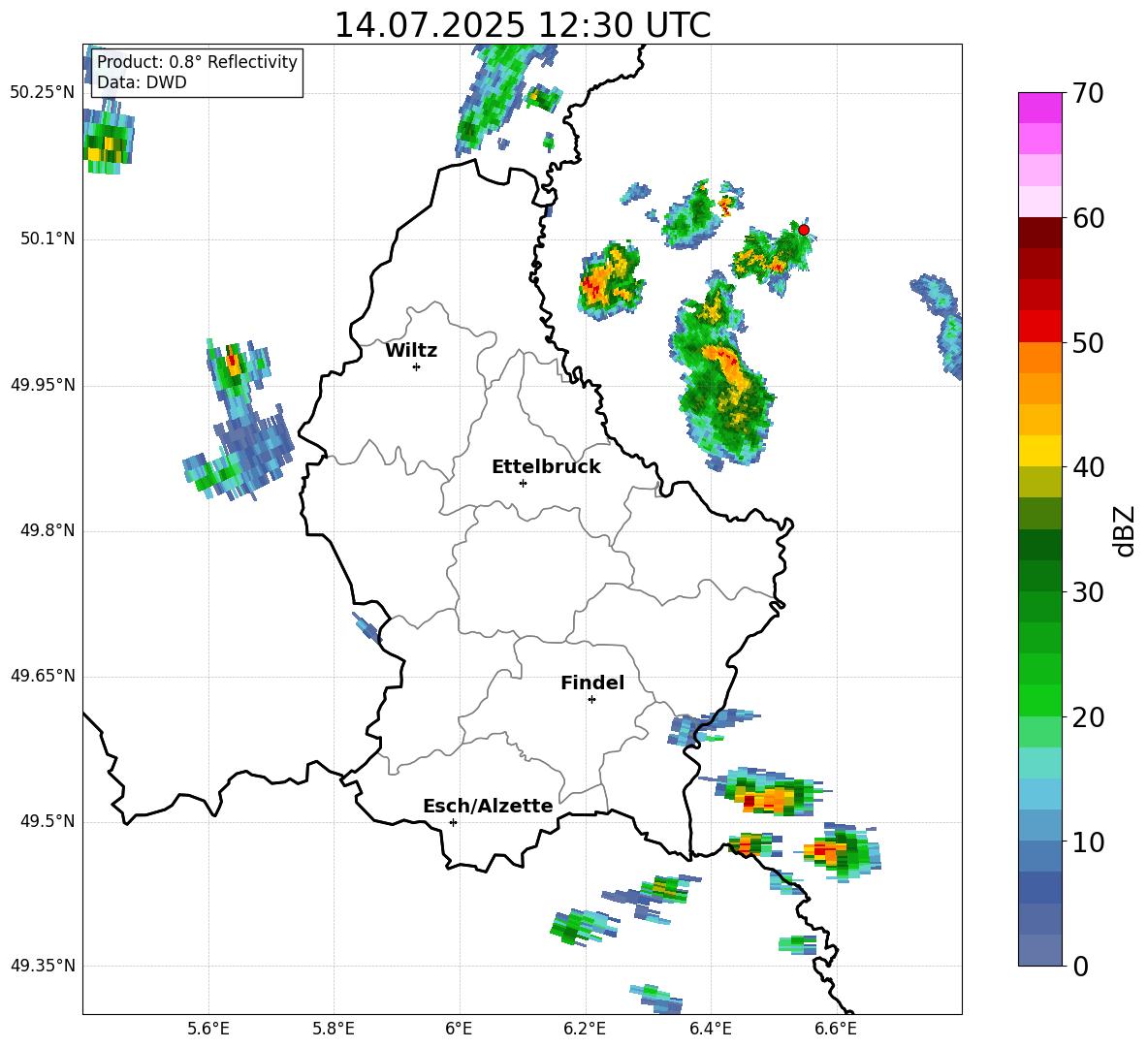This screenshot has width=1148, height=1048.
Task: Click the 5.8°E longitude tick label
Action: [x=334, y=1029]
